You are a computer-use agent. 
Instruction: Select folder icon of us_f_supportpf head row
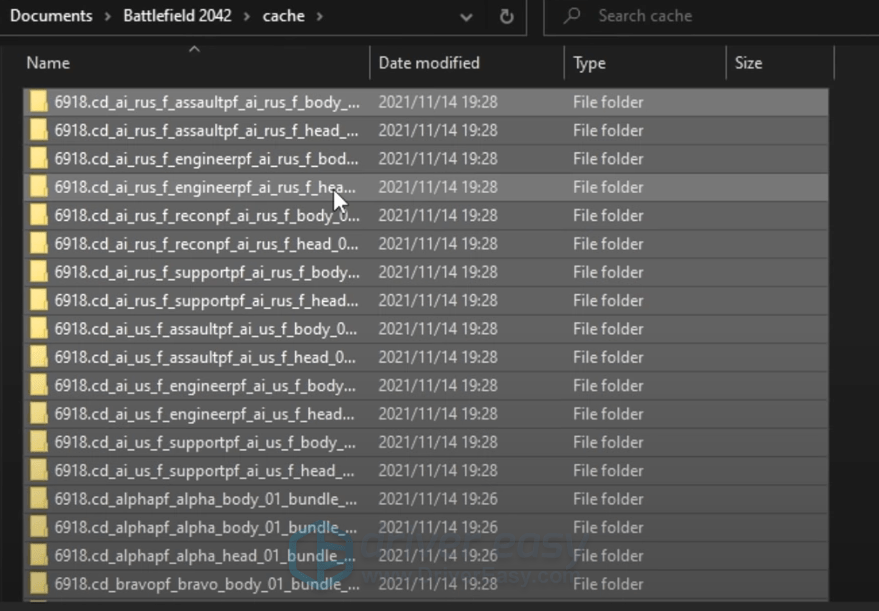pyautogui.click(x=39, y=470)
